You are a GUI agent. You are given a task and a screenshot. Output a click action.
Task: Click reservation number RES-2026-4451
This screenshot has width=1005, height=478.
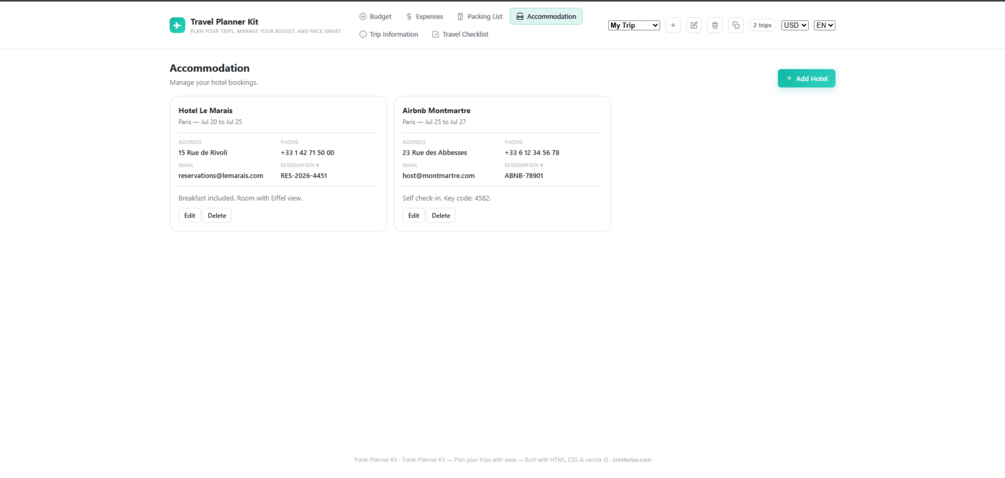pos(304,176)
